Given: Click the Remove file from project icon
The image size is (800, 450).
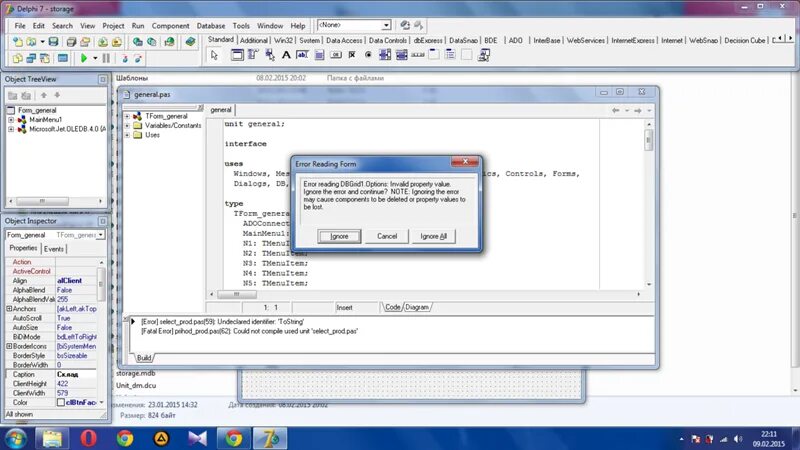Looking at the screenshot, I should pos(117,42).
